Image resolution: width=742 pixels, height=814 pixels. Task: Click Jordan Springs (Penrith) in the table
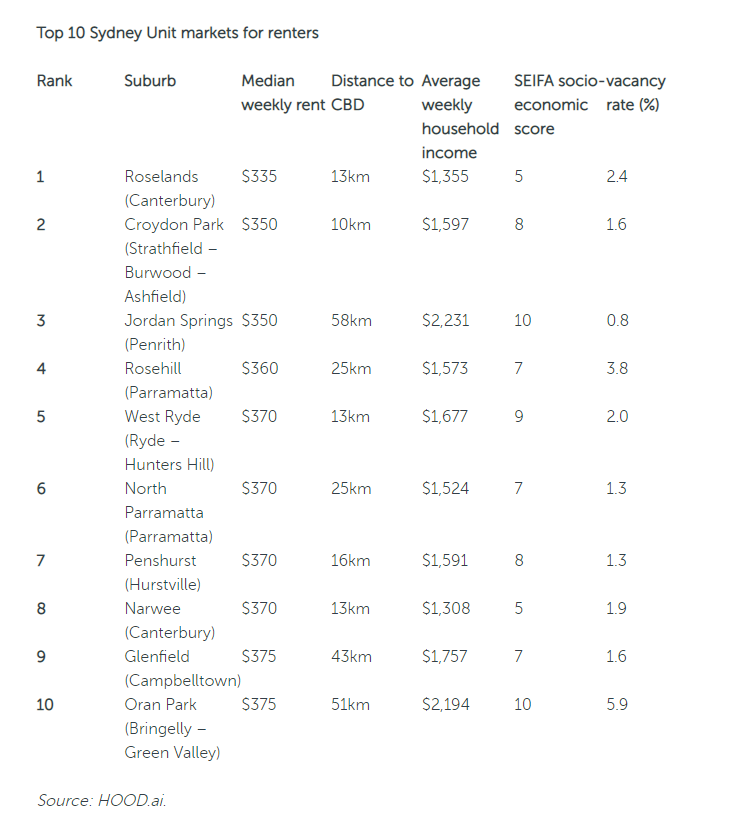(179, 332)
